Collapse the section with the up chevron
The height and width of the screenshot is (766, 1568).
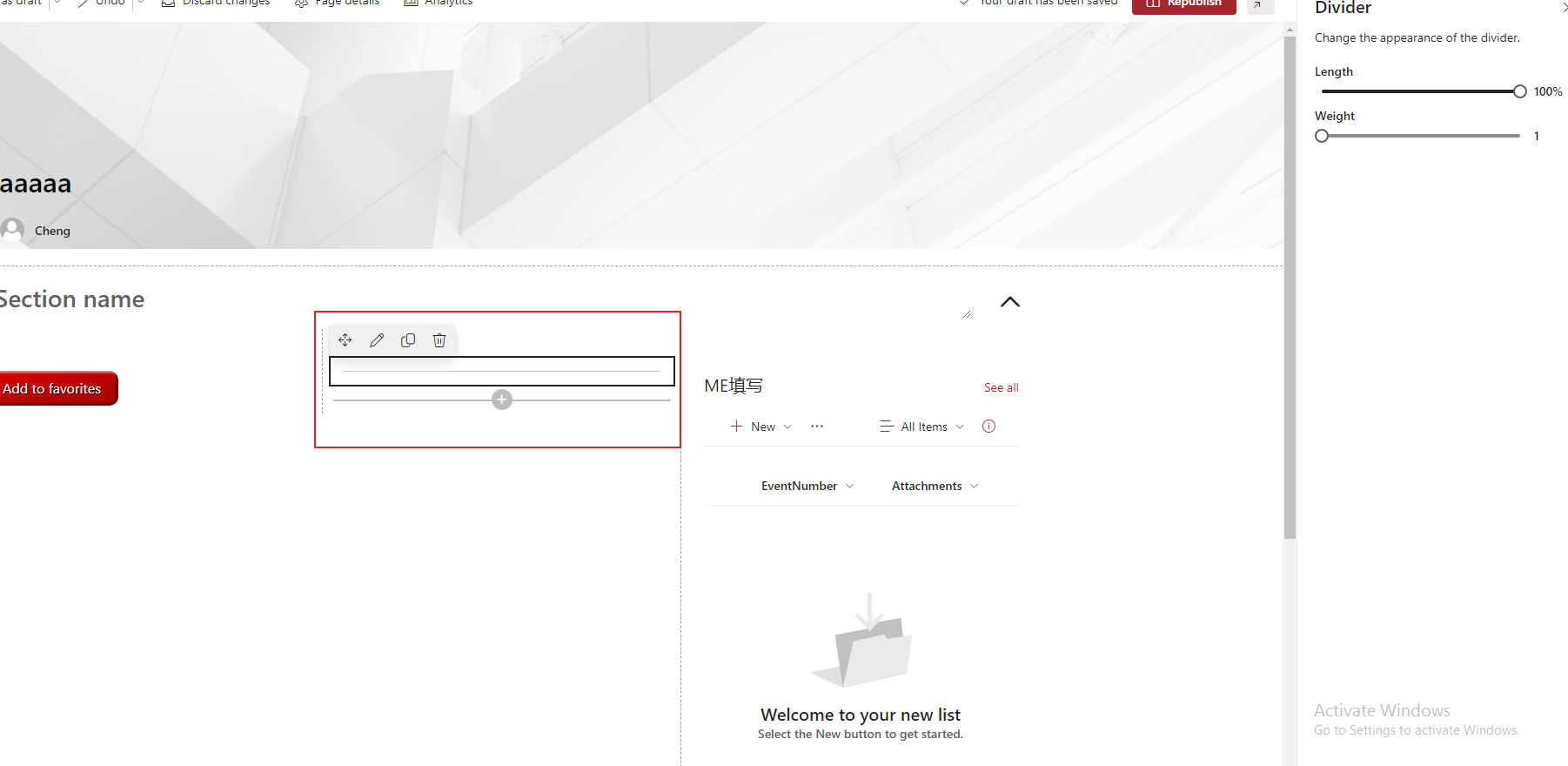[x=1010, y=302]
